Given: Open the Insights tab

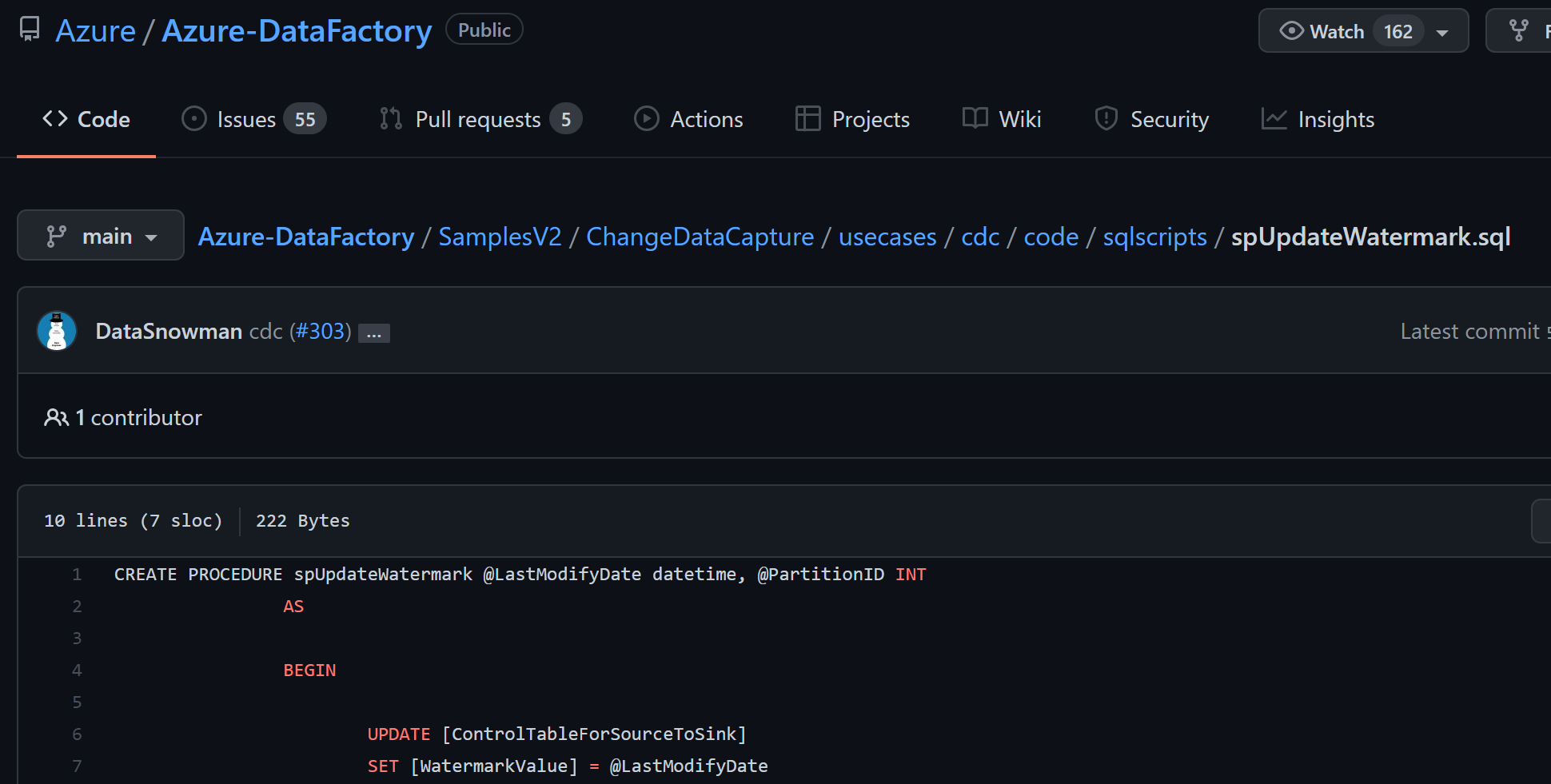Looking at the screenshot, I should coord(1318,119).
